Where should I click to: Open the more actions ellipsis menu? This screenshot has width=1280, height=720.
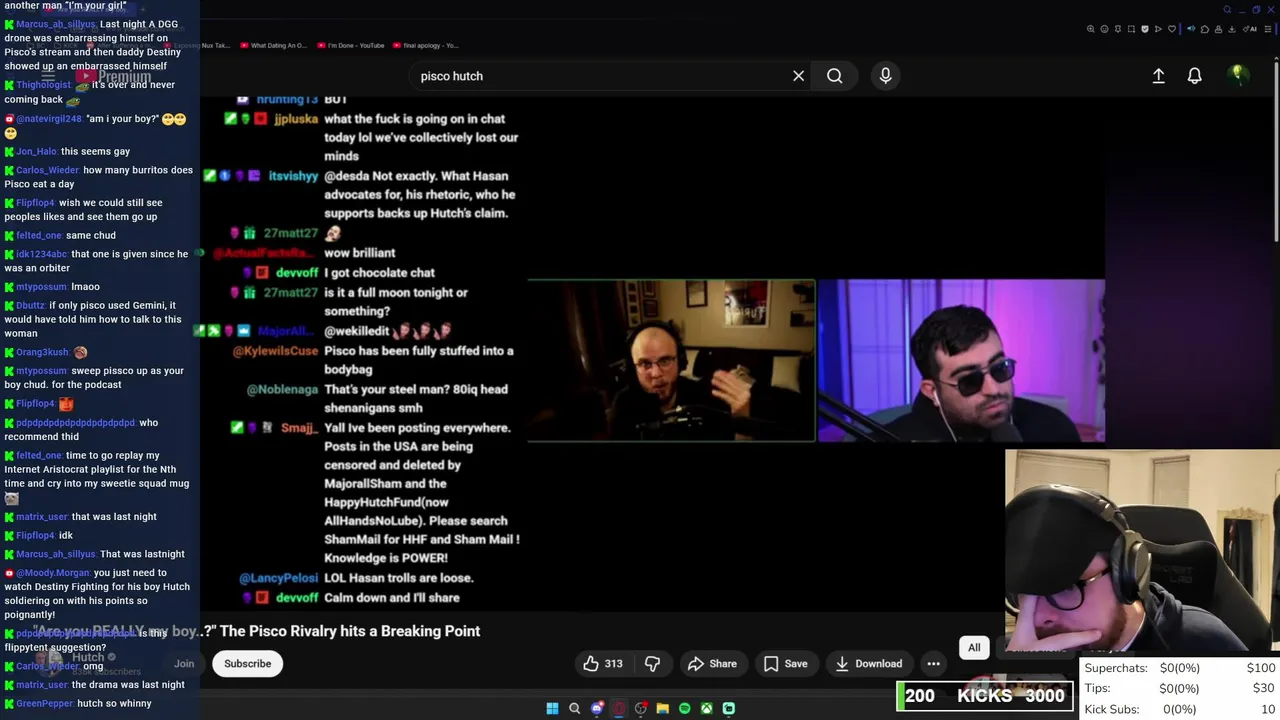(933, 663)
